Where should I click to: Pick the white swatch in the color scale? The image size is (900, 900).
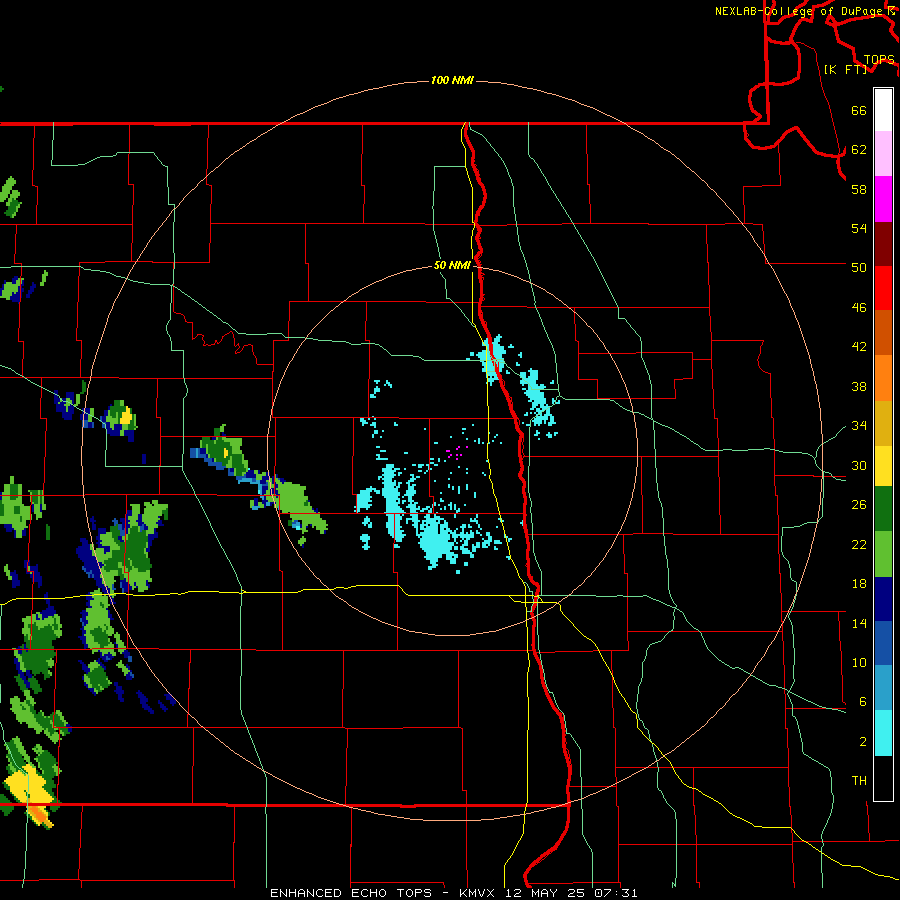pos(883,110)
